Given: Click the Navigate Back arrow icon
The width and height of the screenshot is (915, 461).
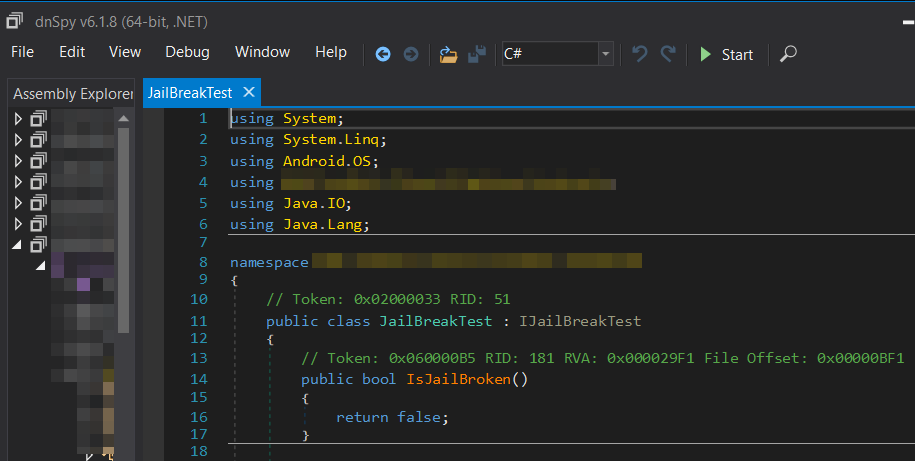Looking at the screenshot, I should point(382,54).
